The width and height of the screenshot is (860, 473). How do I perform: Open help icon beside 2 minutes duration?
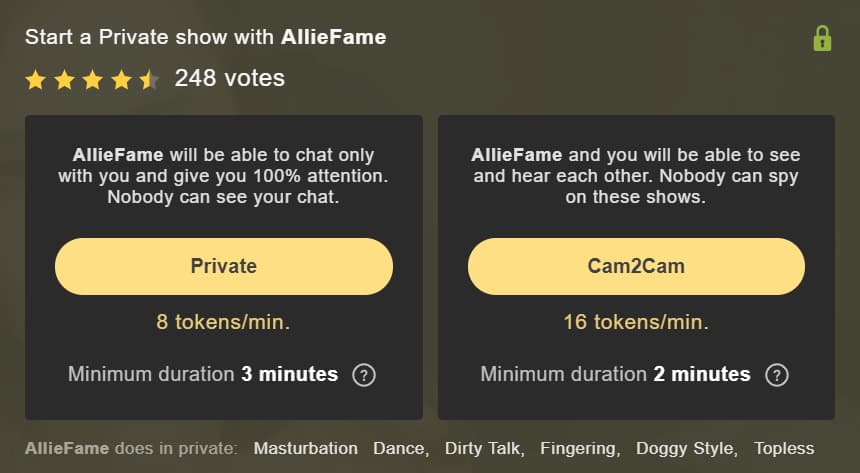777,375
